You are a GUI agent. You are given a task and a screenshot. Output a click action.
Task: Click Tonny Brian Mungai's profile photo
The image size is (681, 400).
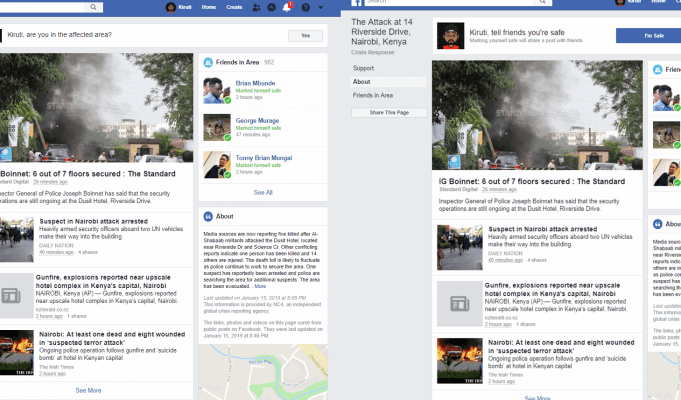tap(217, 165)
